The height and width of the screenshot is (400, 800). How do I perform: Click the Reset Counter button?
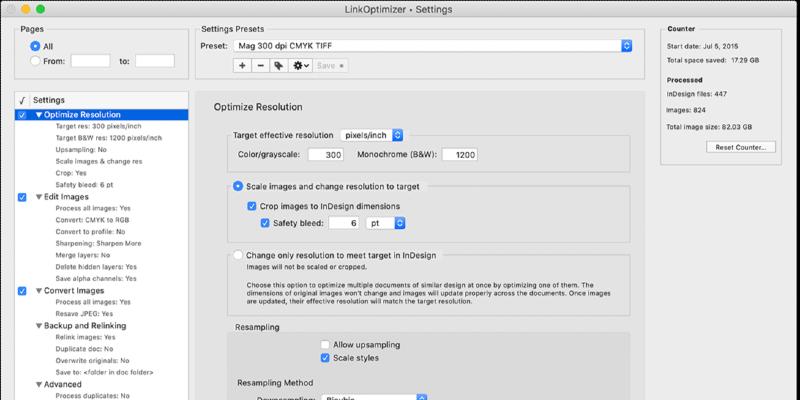(x=741, y=147)
